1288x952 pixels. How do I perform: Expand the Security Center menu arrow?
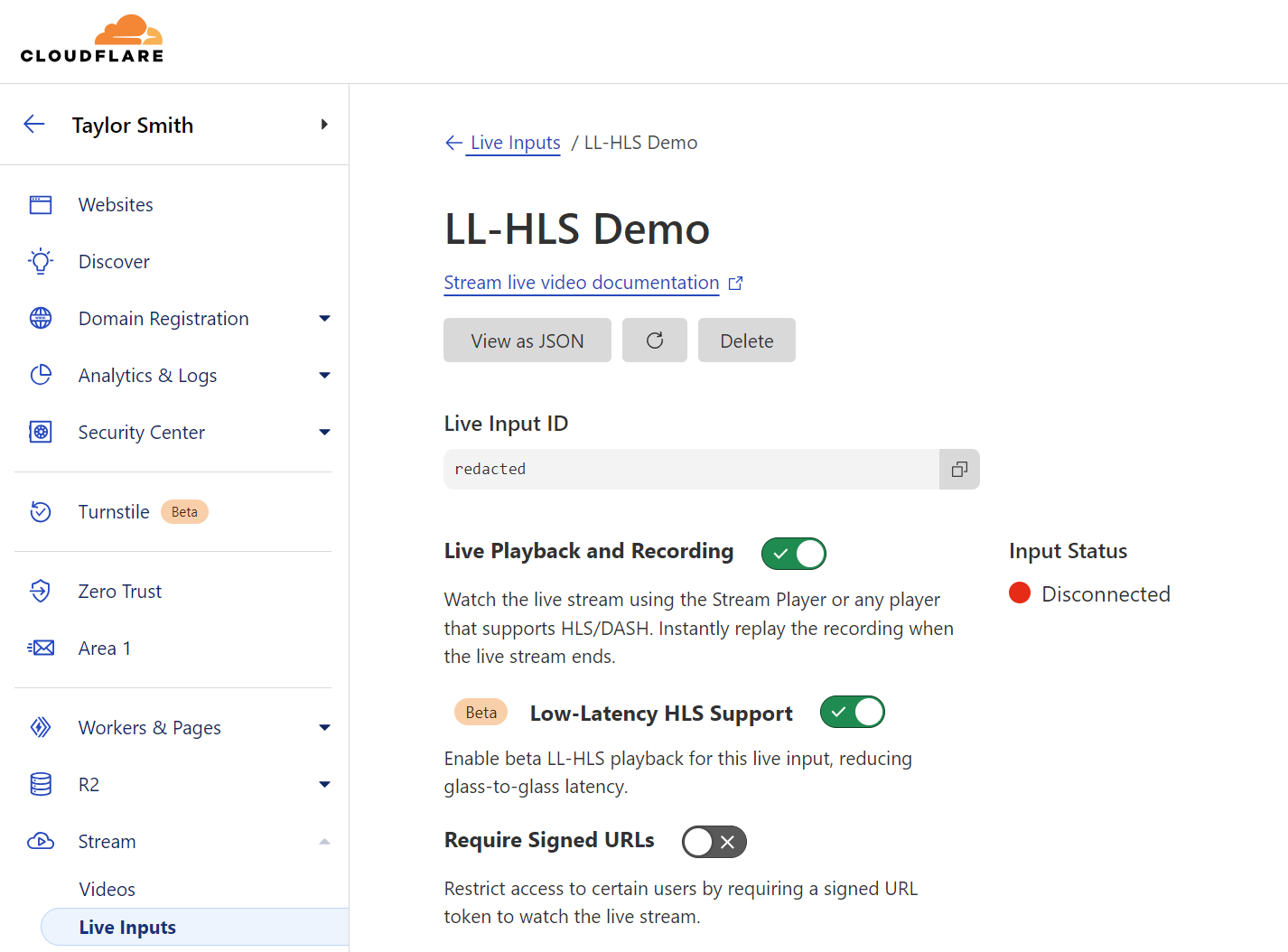click(325, 432)
